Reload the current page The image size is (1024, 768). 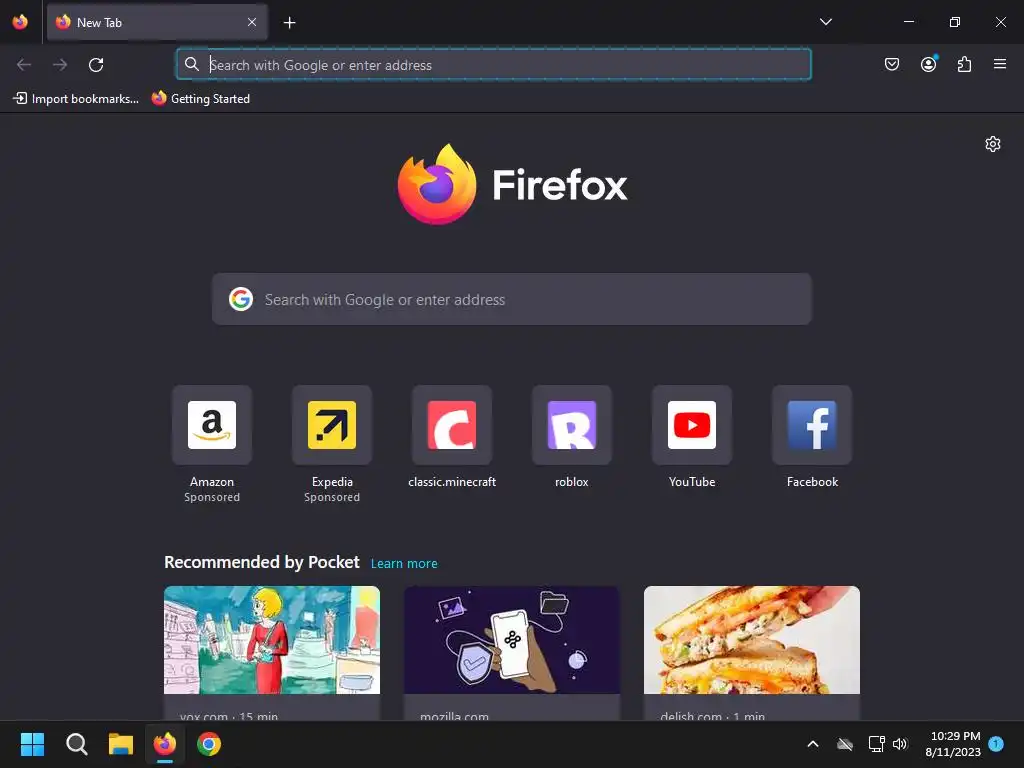[x=96, y=65]
